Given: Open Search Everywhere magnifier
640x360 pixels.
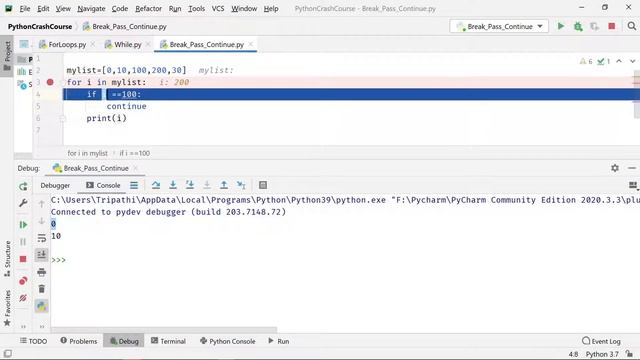Looking at the screenshot, I should click(631, 26).
